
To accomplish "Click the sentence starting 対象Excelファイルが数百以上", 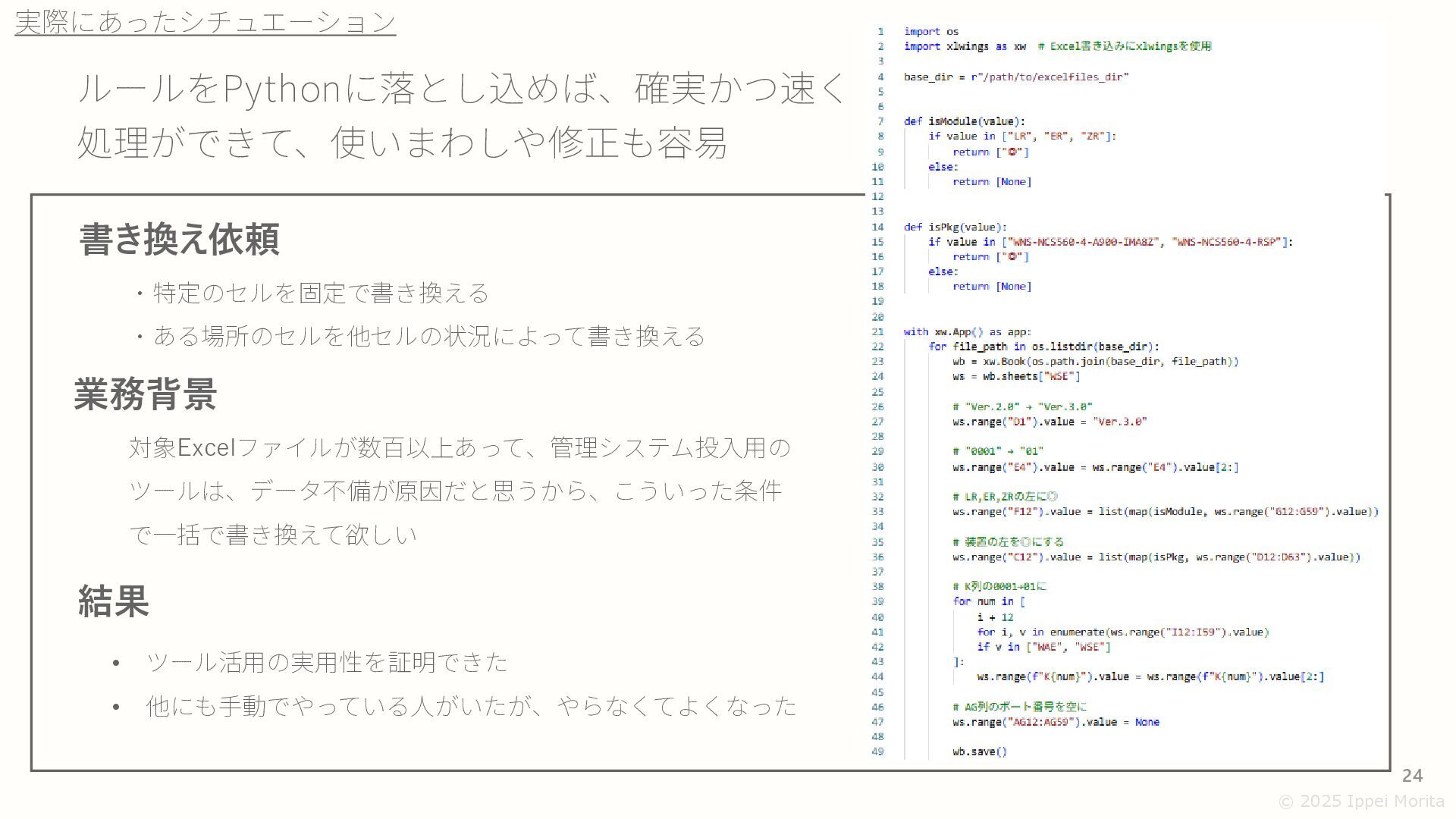I will click(x=459, y=447).
